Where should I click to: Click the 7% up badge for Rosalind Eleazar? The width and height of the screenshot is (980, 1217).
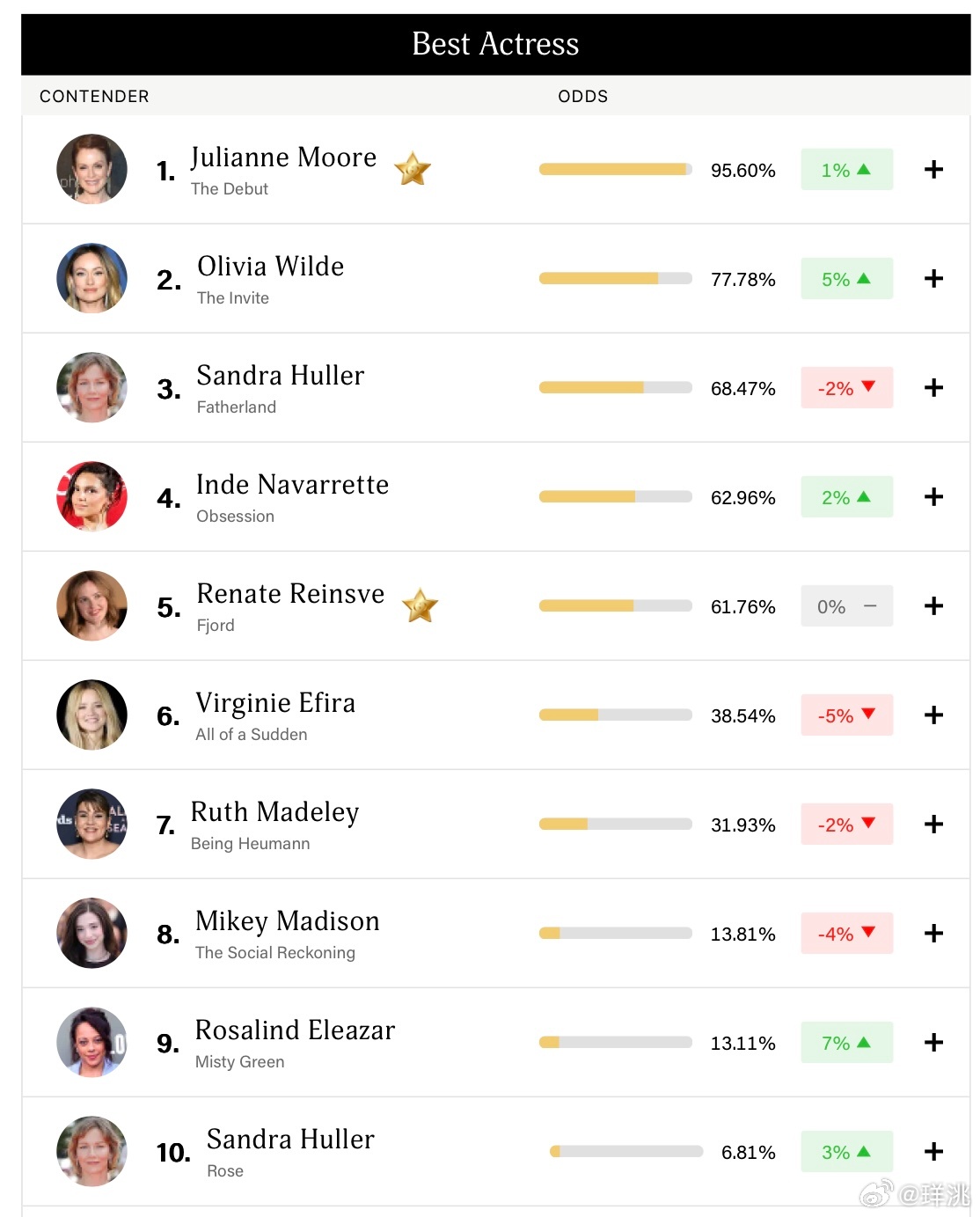click(x=846, y=1043)
